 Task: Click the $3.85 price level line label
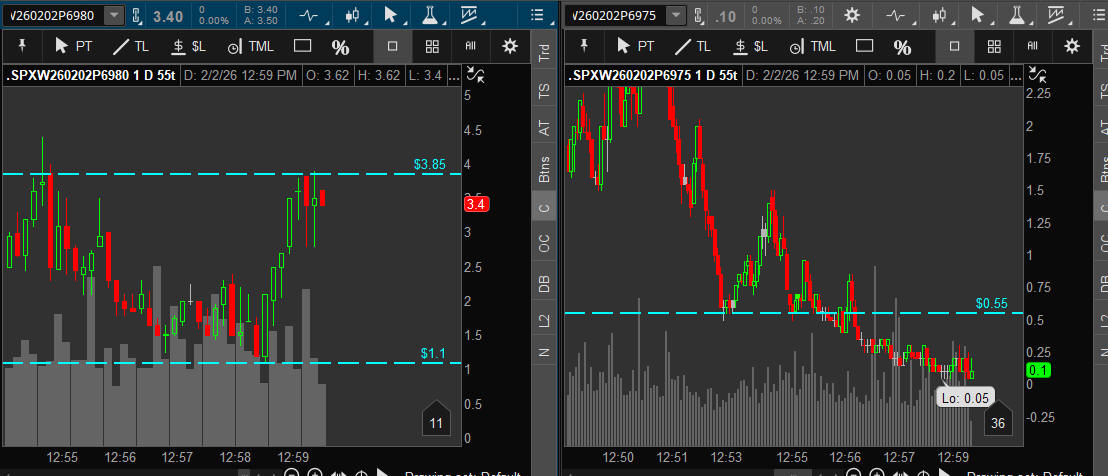pyautogui.click(x=428, y=163)
